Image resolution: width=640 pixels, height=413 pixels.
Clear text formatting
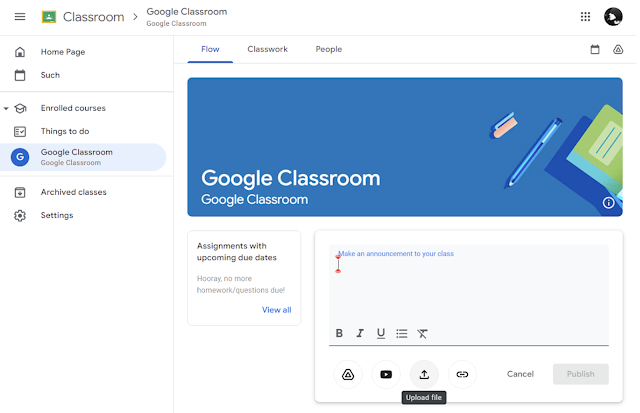[x=422, y=333]
